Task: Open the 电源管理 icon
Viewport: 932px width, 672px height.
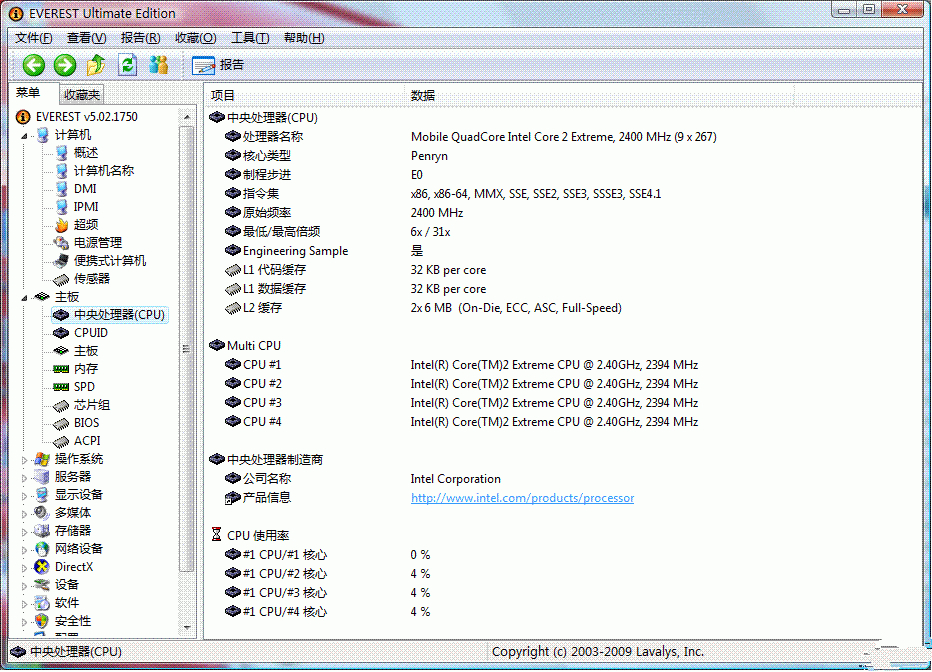Action: pyautogui.click(x=61, y=243)
